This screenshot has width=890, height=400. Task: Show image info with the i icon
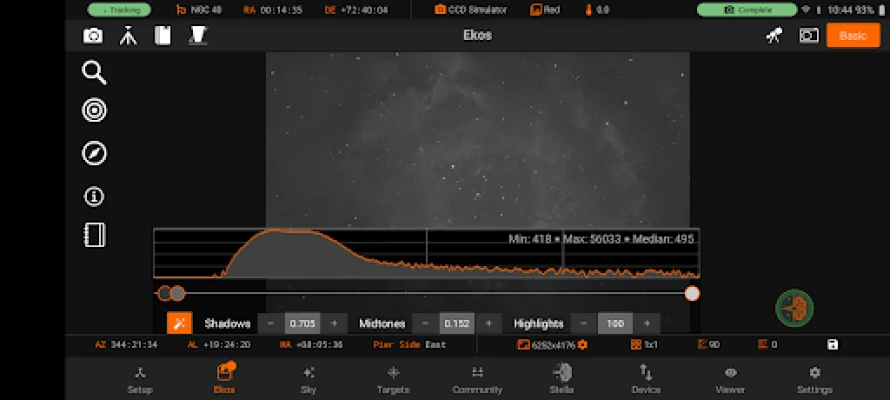[94, 196]
